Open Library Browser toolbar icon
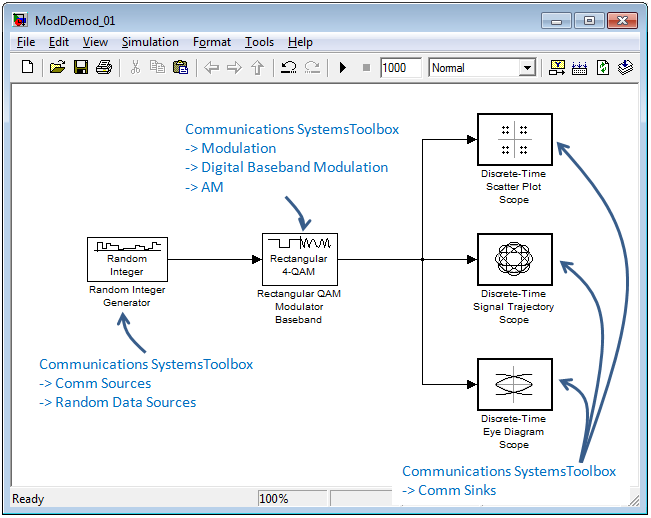 557,67
